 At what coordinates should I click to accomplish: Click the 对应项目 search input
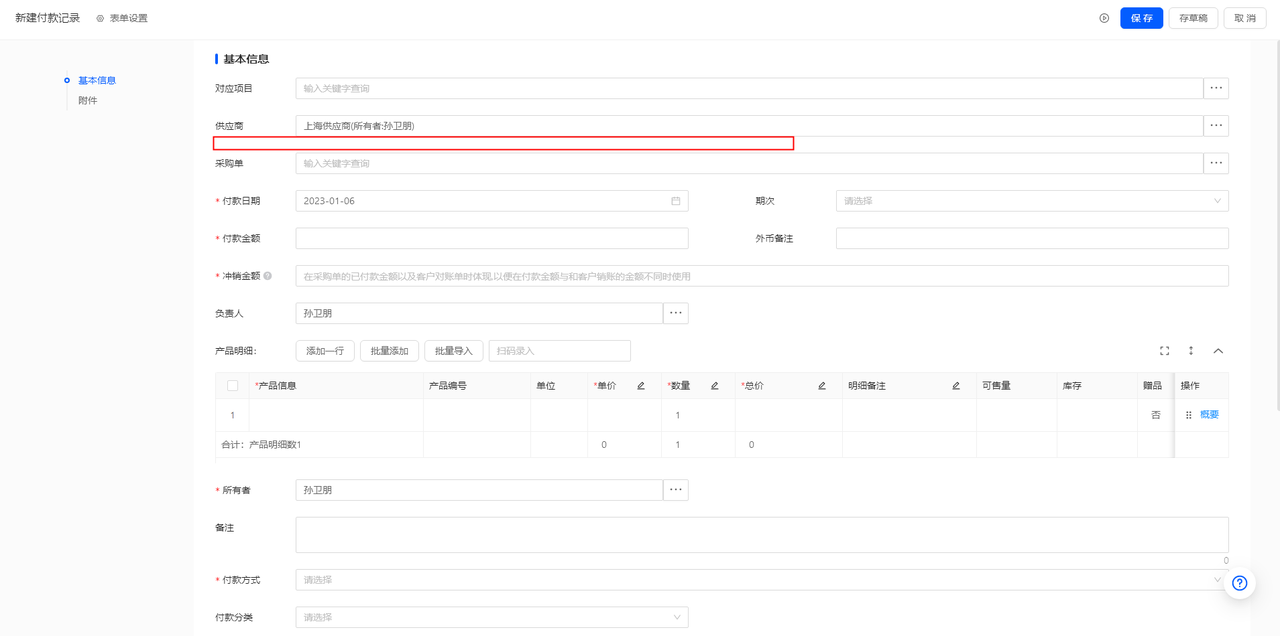[x=749, y=88]
